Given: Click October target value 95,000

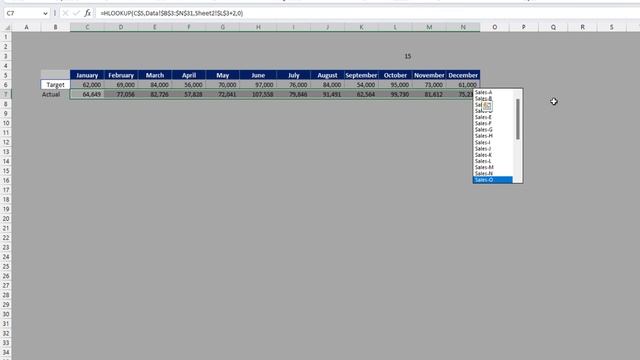Looking at the screenshot, I should pyautogui.click(x=395, y=84).
